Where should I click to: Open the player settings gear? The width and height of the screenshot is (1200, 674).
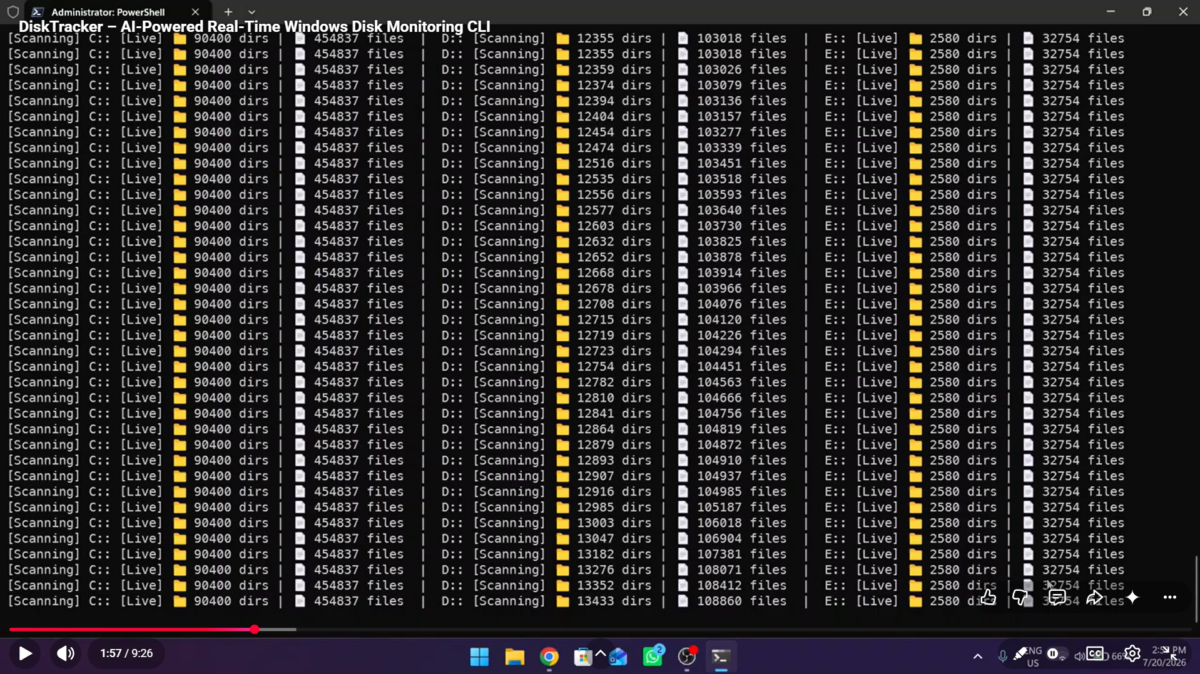click(x=1132, y=654)
